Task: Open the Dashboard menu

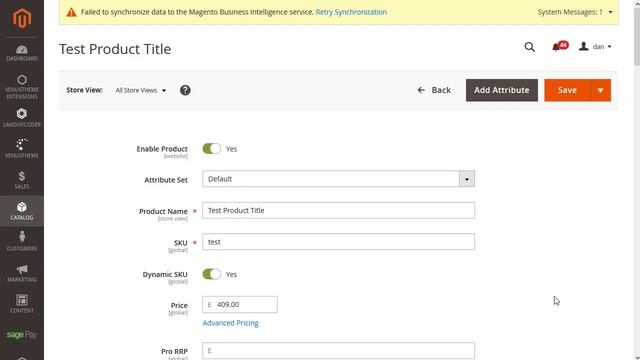Action: point(22,53)
